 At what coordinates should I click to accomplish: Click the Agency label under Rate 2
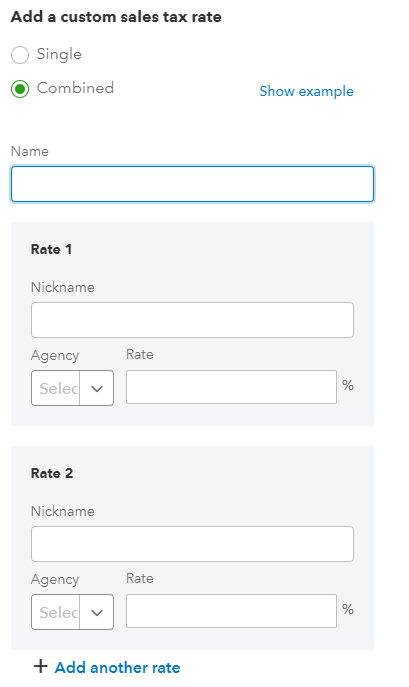click(x=55, y=580)
